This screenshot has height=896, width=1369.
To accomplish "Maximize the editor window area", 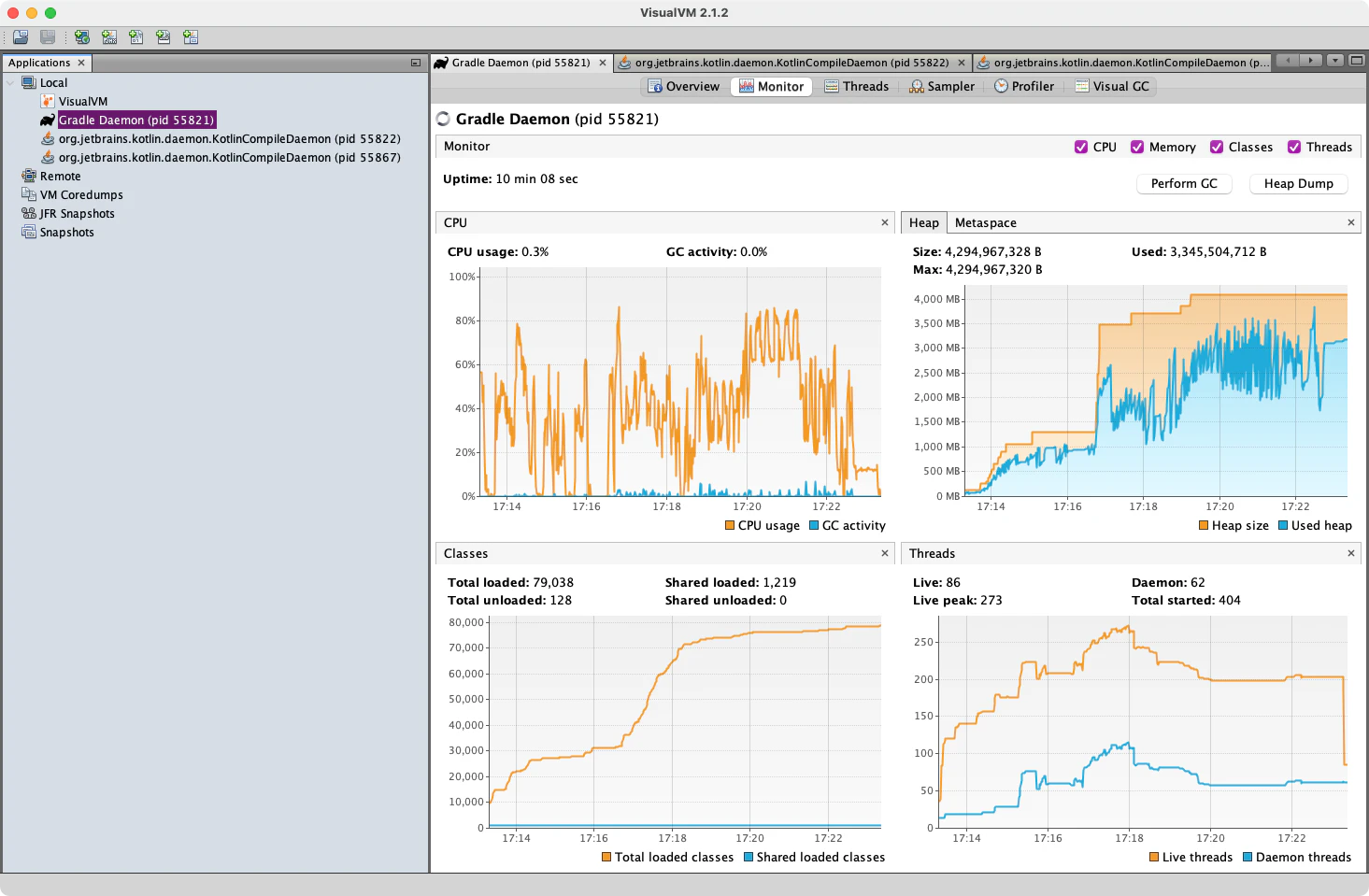I will tap(1357, 61).
